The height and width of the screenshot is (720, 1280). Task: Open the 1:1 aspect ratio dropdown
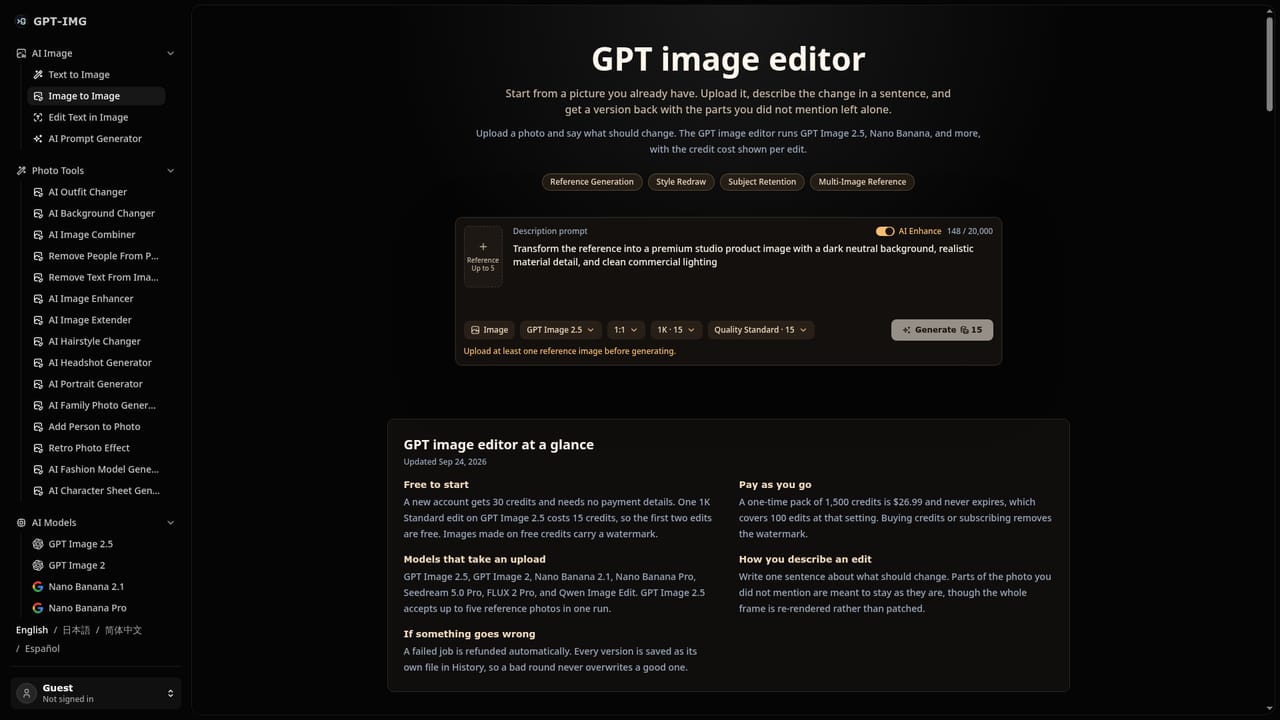pos(626,330)
